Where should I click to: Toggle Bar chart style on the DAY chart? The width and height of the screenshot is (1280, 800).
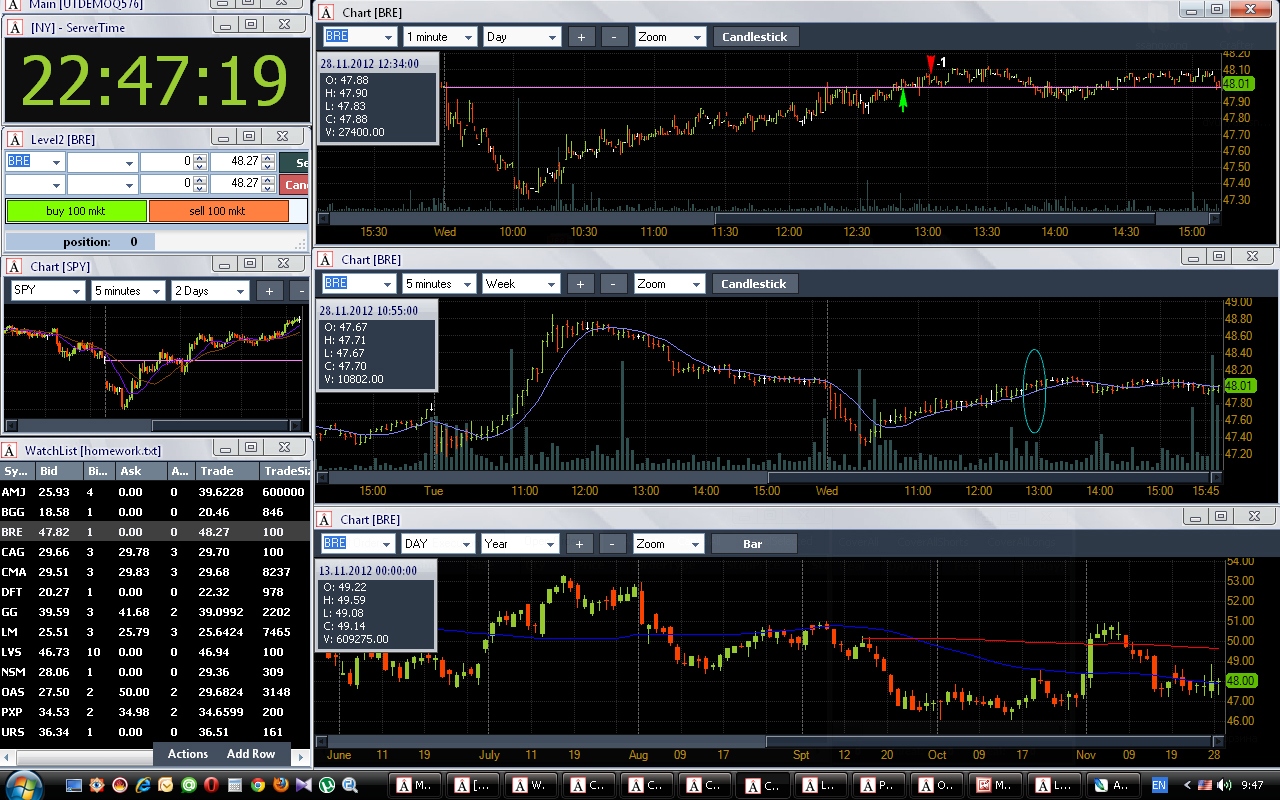click(x=753, y=544)
